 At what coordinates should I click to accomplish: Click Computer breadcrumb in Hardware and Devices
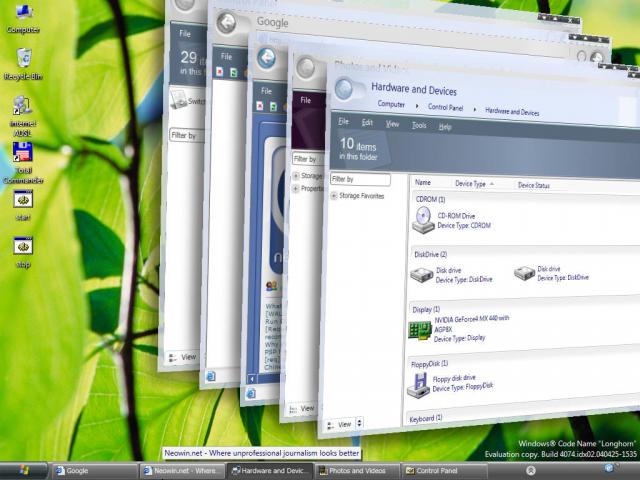(391, 104)
